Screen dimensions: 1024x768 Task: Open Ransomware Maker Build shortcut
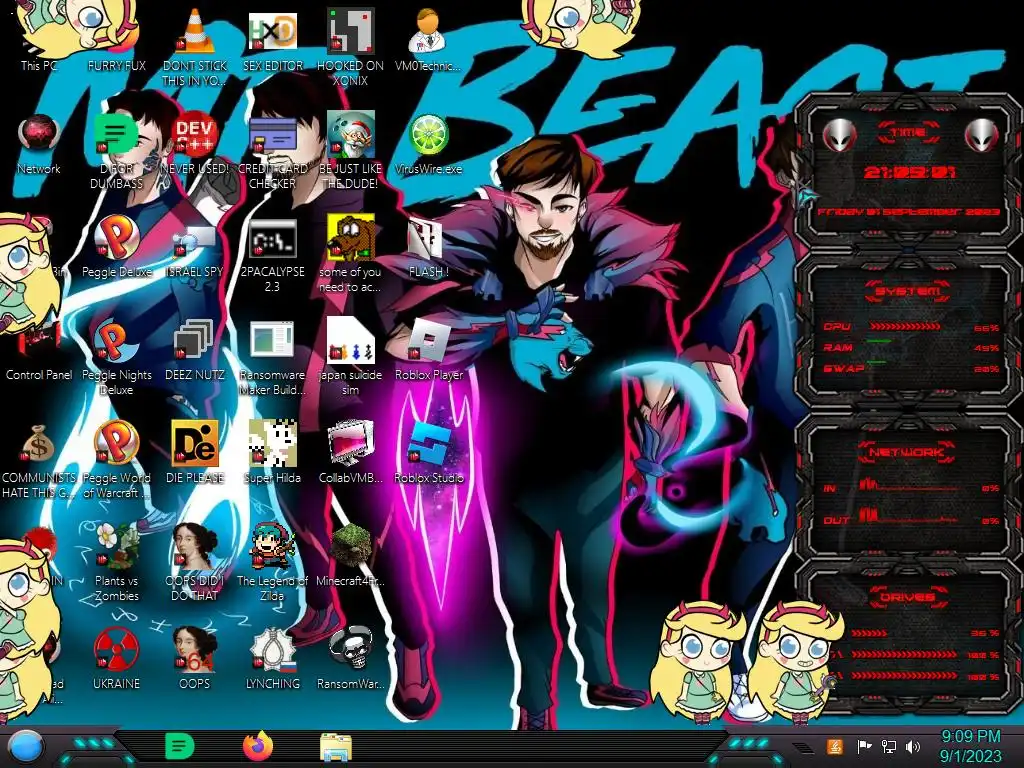tap(273, 358)
